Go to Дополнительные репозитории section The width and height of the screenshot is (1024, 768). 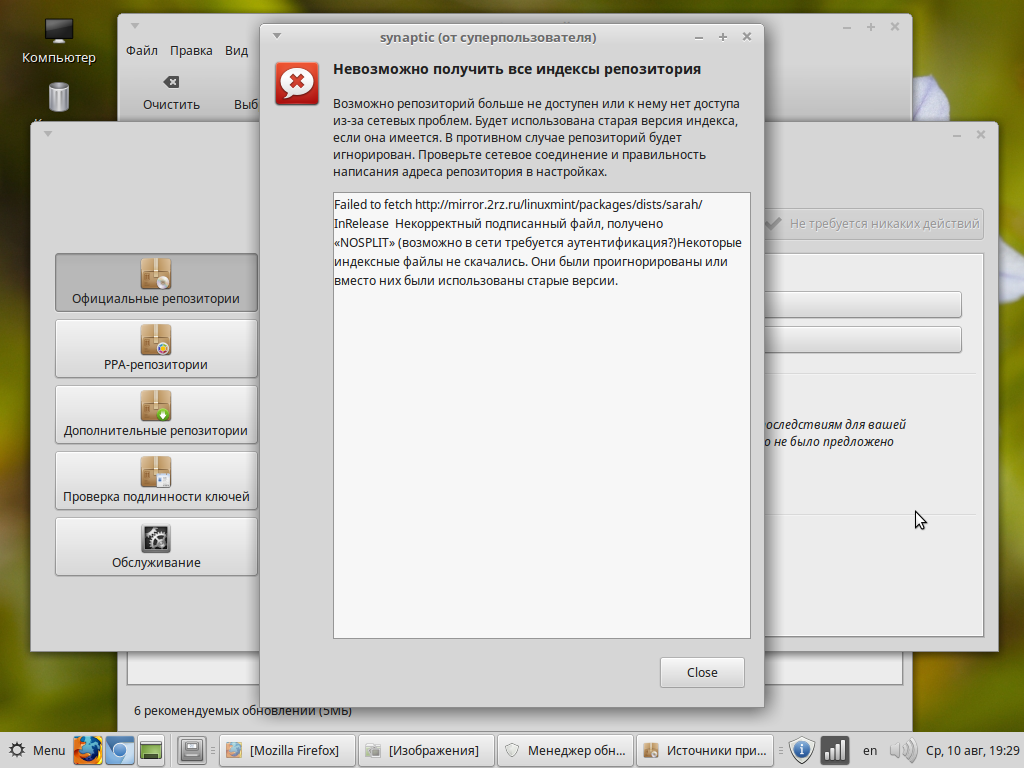(156, 414)
